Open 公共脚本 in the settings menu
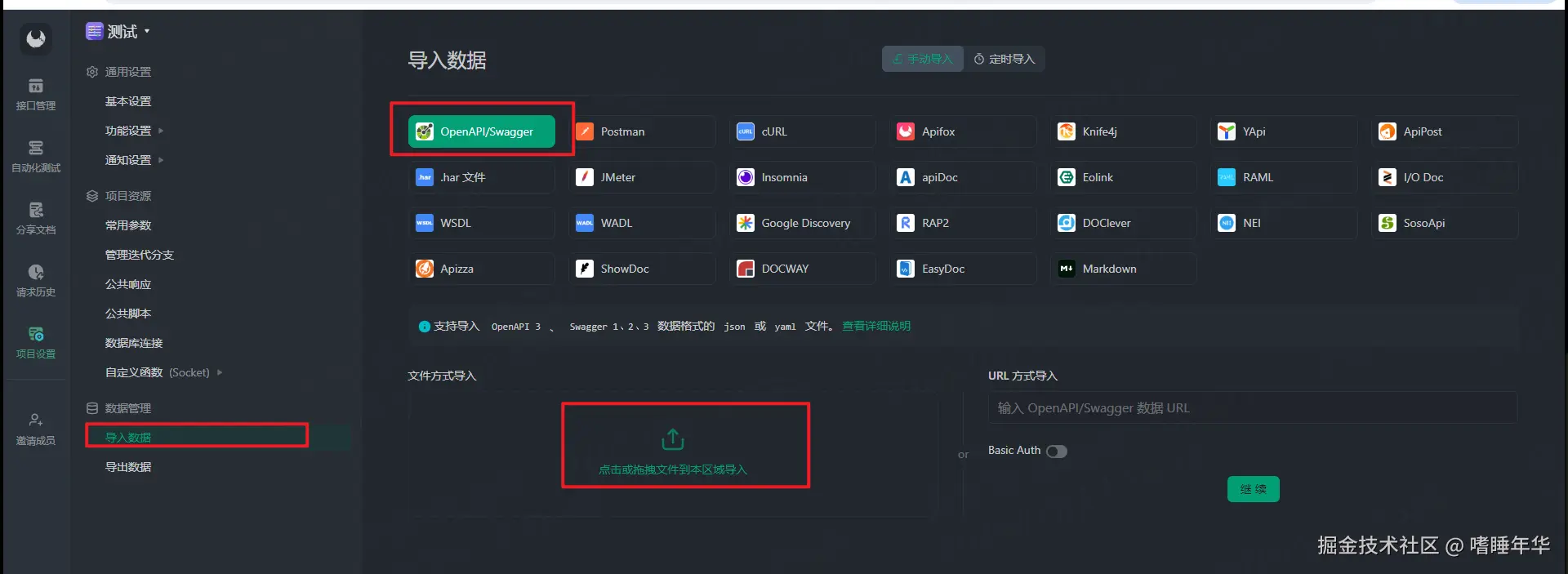This screenshot has height=574, width=1568. click(x=128, y=314)
